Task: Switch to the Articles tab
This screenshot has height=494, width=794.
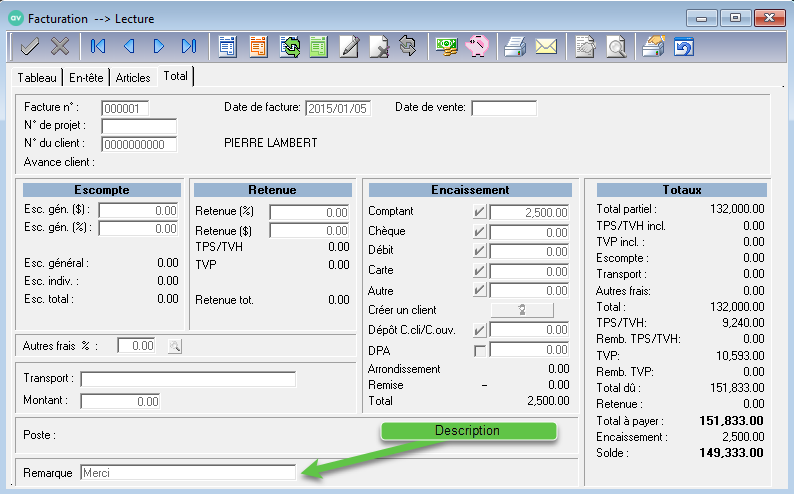Action: coord(133,77)
